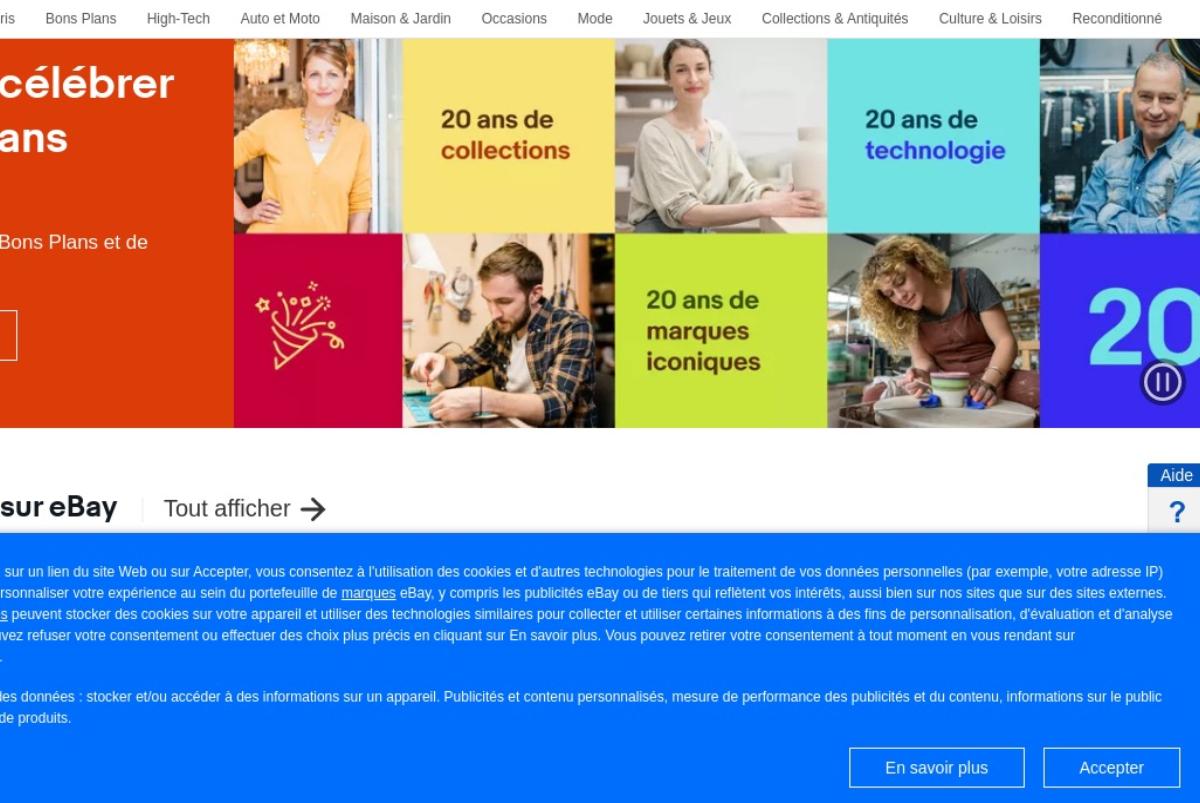Click the question mark help icon

(x=1176, y=513)
